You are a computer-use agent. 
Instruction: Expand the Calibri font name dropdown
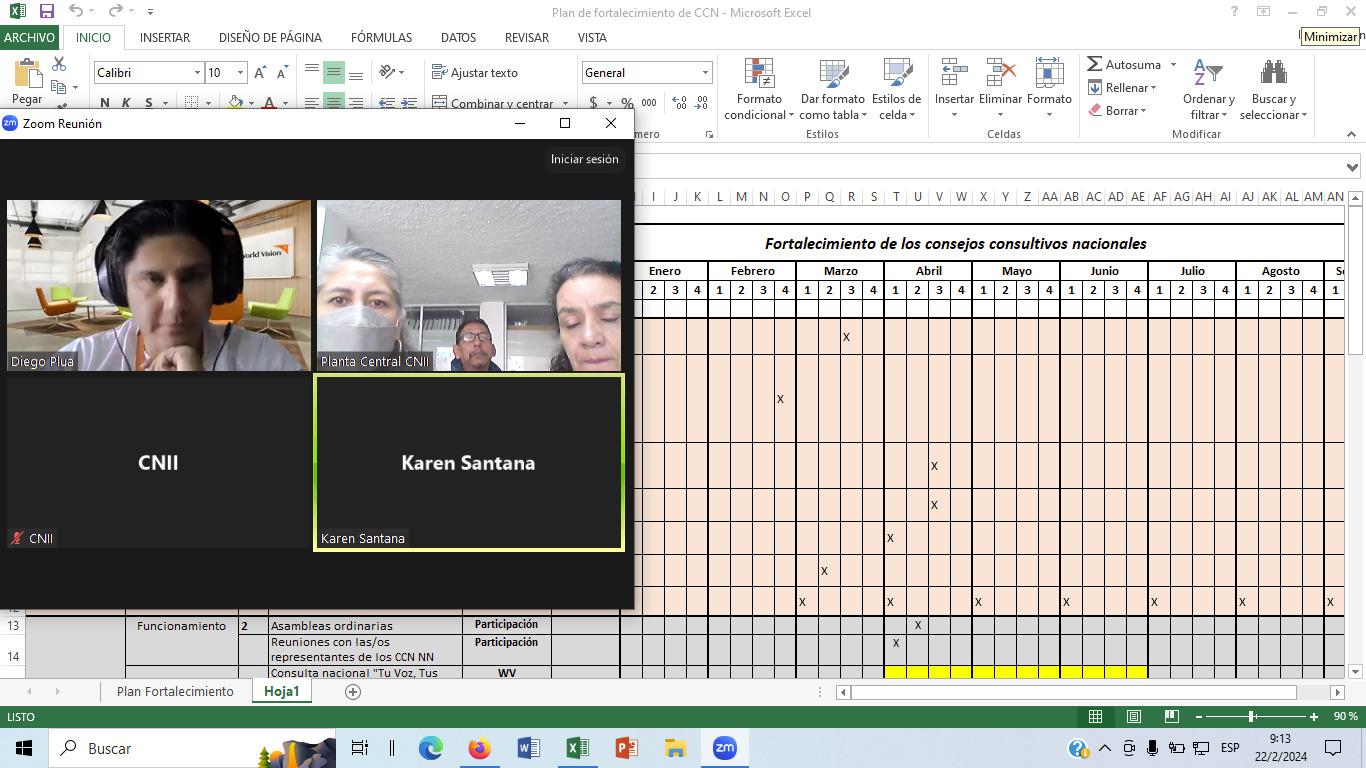[197, 73]
